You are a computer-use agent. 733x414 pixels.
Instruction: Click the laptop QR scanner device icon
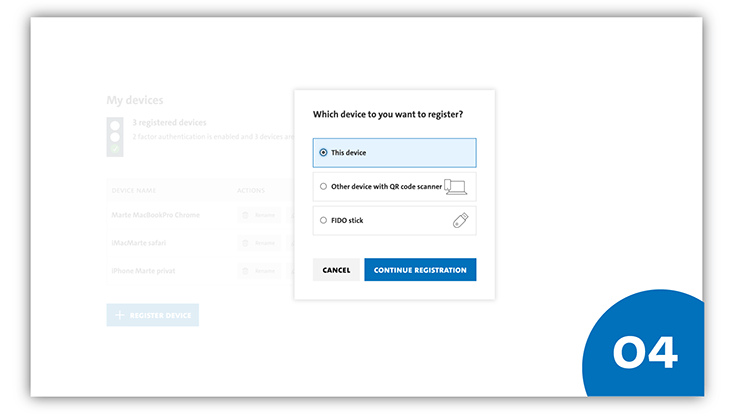455,186
